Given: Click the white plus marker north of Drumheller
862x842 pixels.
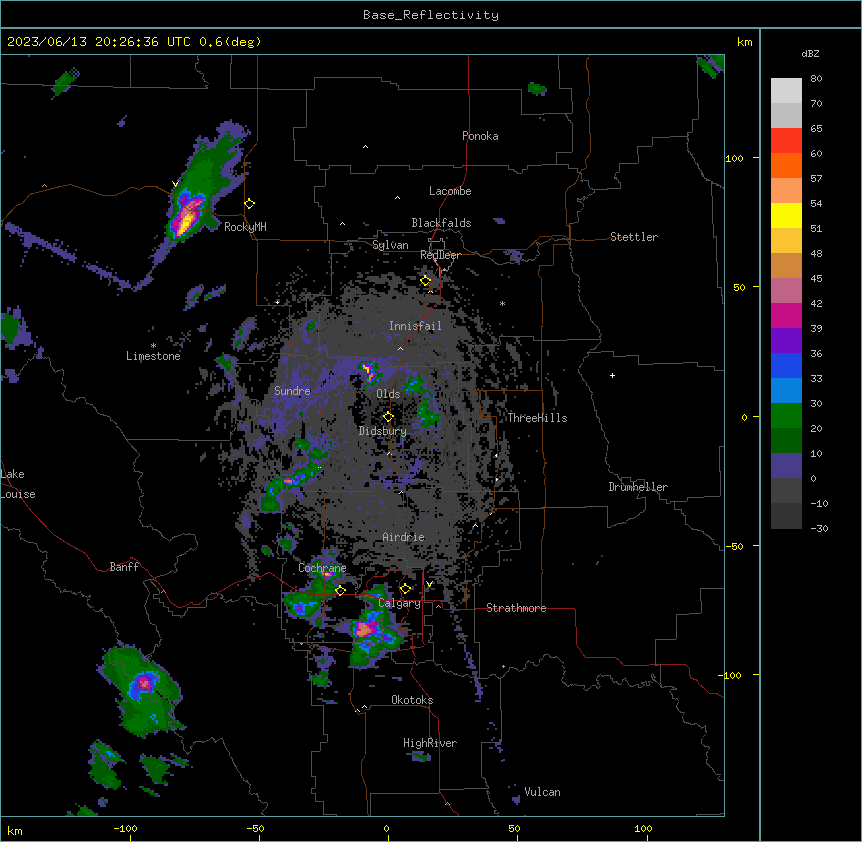Looking at the screenshot, I should click(x=612, y=375).
